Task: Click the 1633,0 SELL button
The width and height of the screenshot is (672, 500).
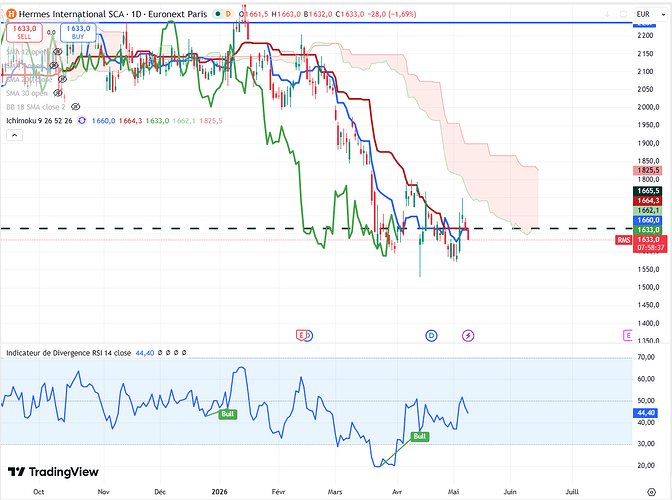Action: point(24,32)
